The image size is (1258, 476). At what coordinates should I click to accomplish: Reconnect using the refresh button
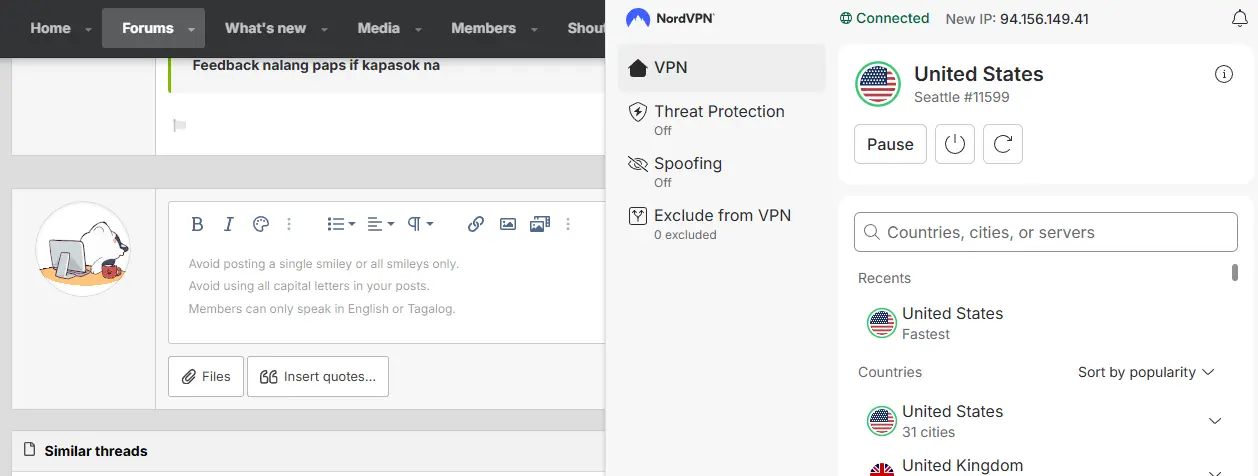pyautogui.click(x=1003, y=144)
